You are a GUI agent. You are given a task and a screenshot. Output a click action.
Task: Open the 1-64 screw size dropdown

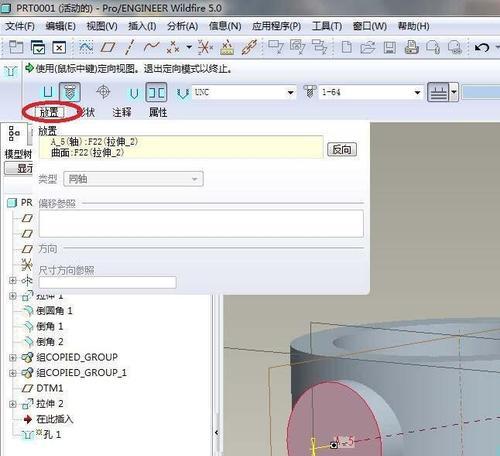417,92
